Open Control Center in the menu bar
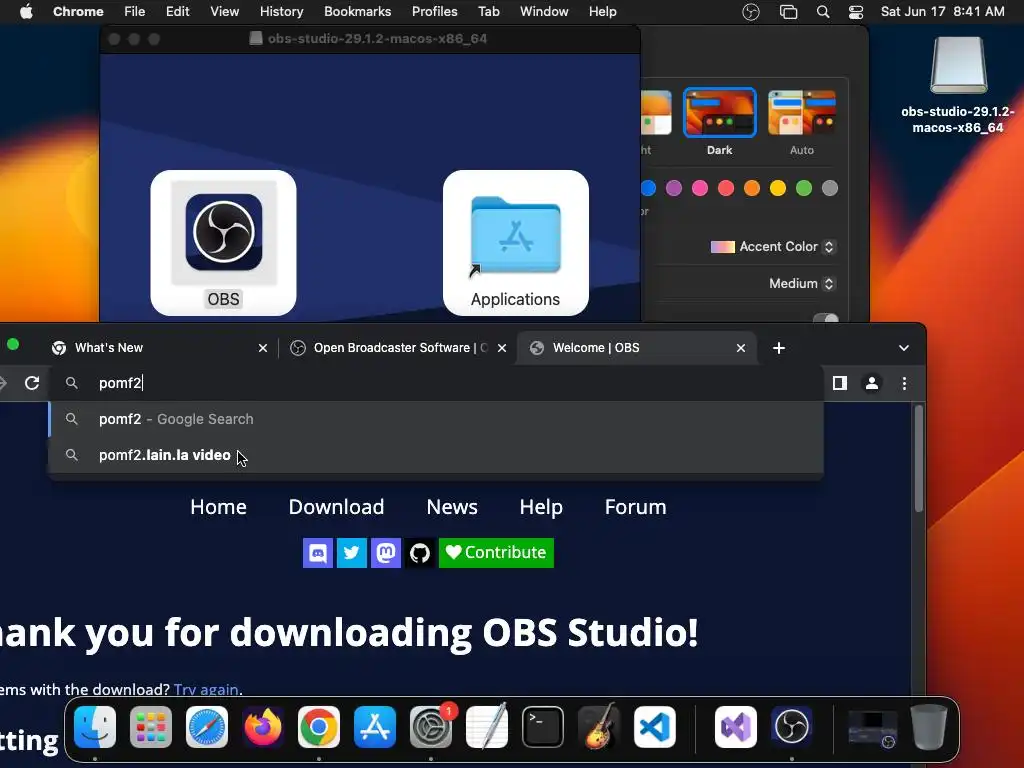Screen dimensions: 1024x768 click(x=856, y=12)
